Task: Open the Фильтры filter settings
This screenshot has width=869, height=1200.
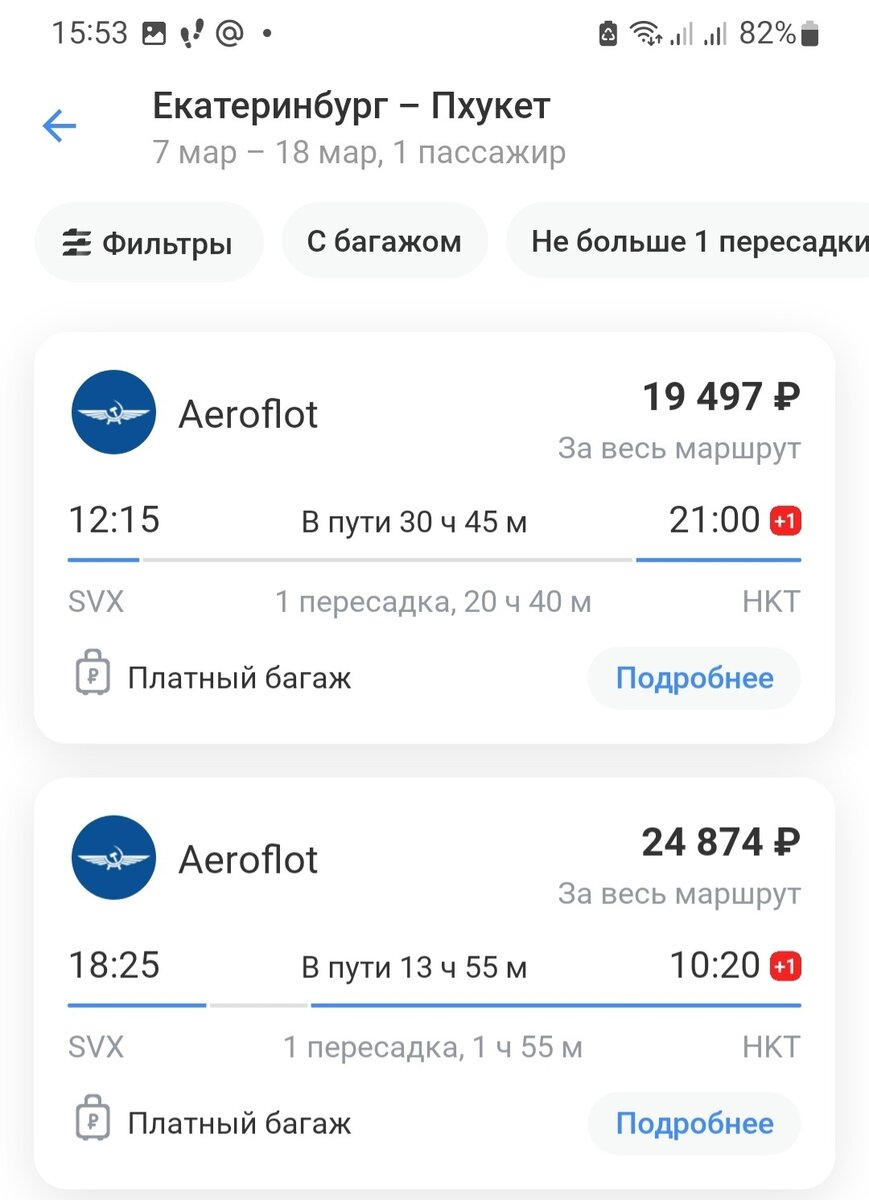Action: click(148, 243)
